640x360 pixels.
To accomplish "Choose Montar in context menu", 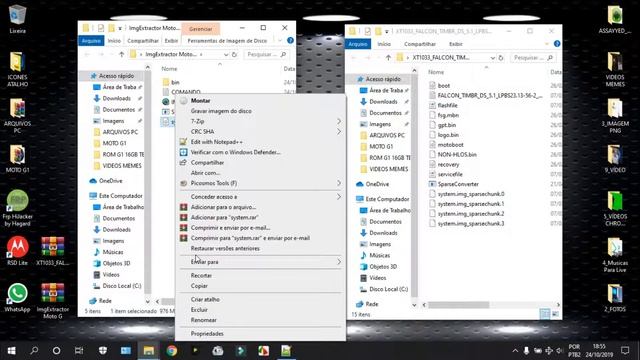I will (x=260, y=100).
